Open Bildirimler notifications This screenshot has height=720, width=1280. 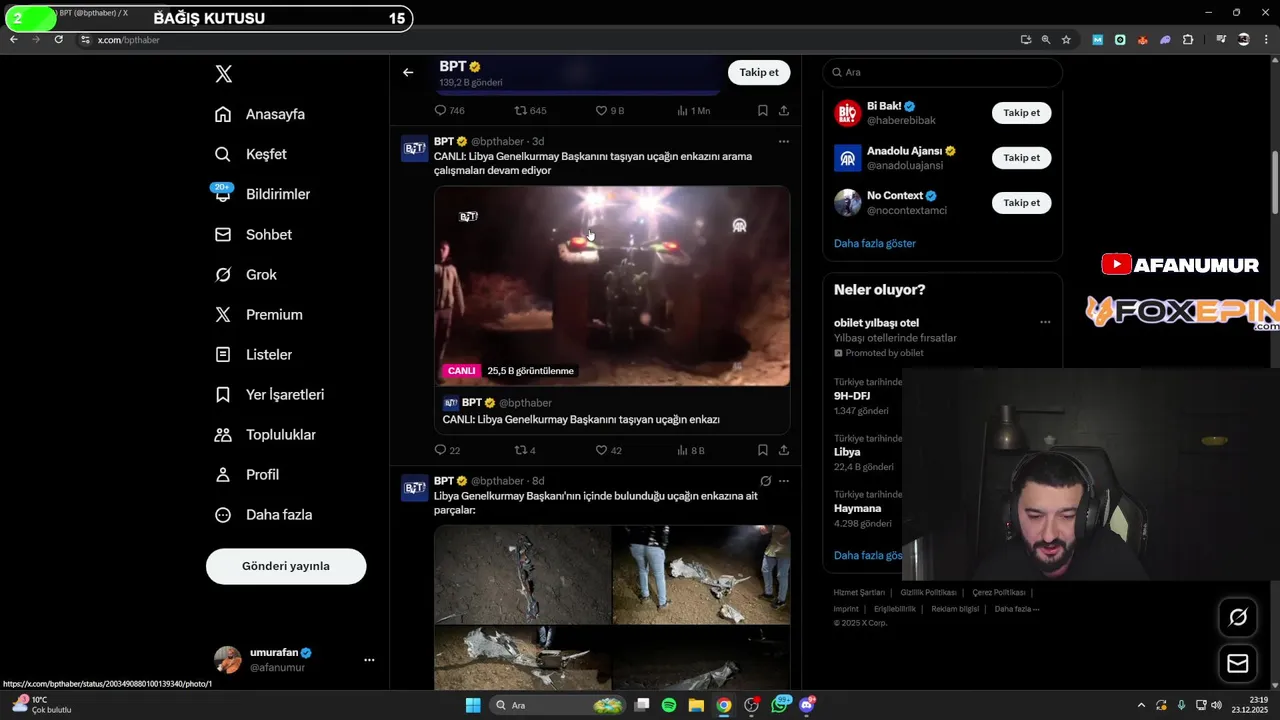(263, 194)
